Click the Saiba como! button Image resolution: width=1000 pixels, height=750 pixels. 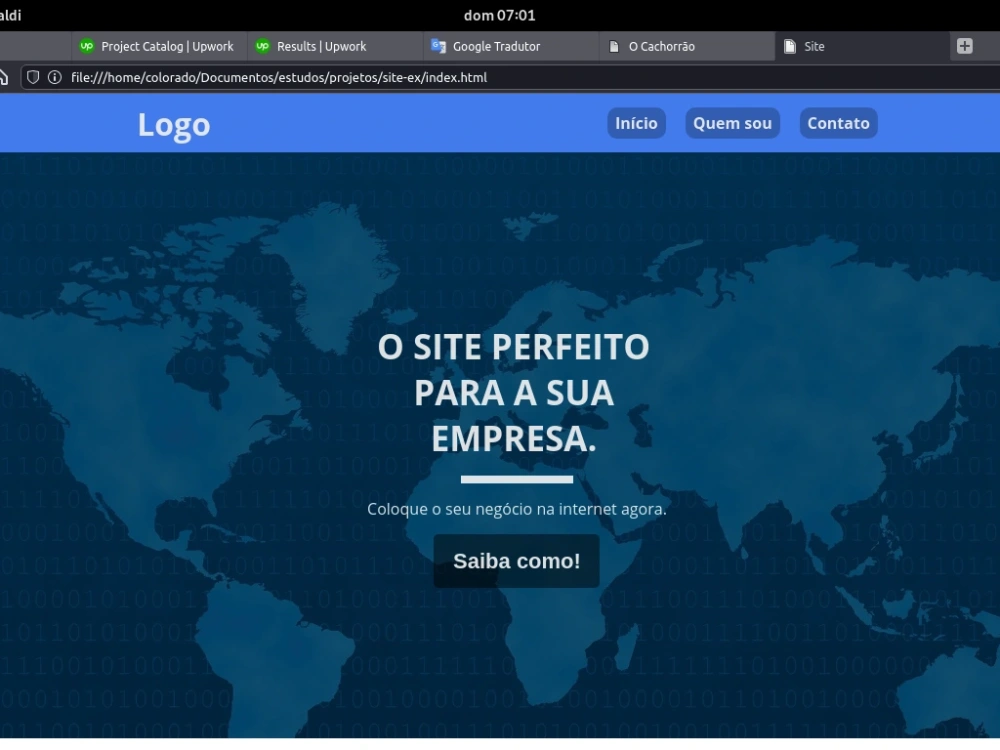[x=517, y=561]
